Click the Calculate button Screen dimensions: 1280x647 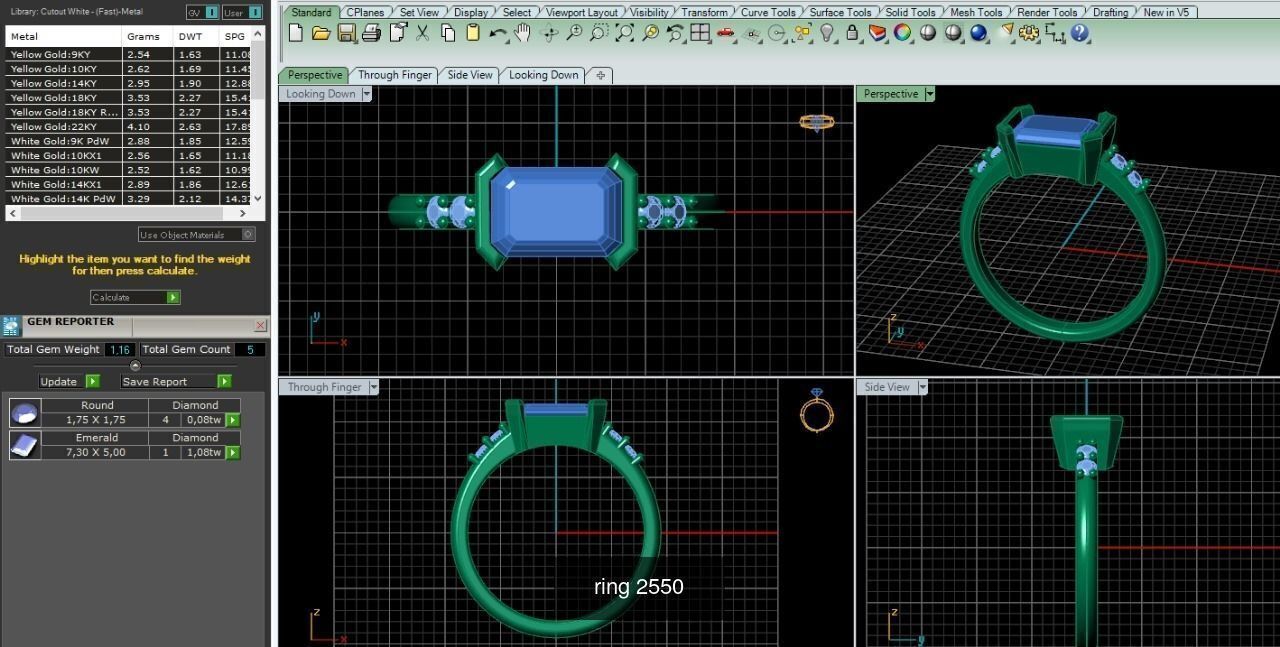click(x=135, y=297)
